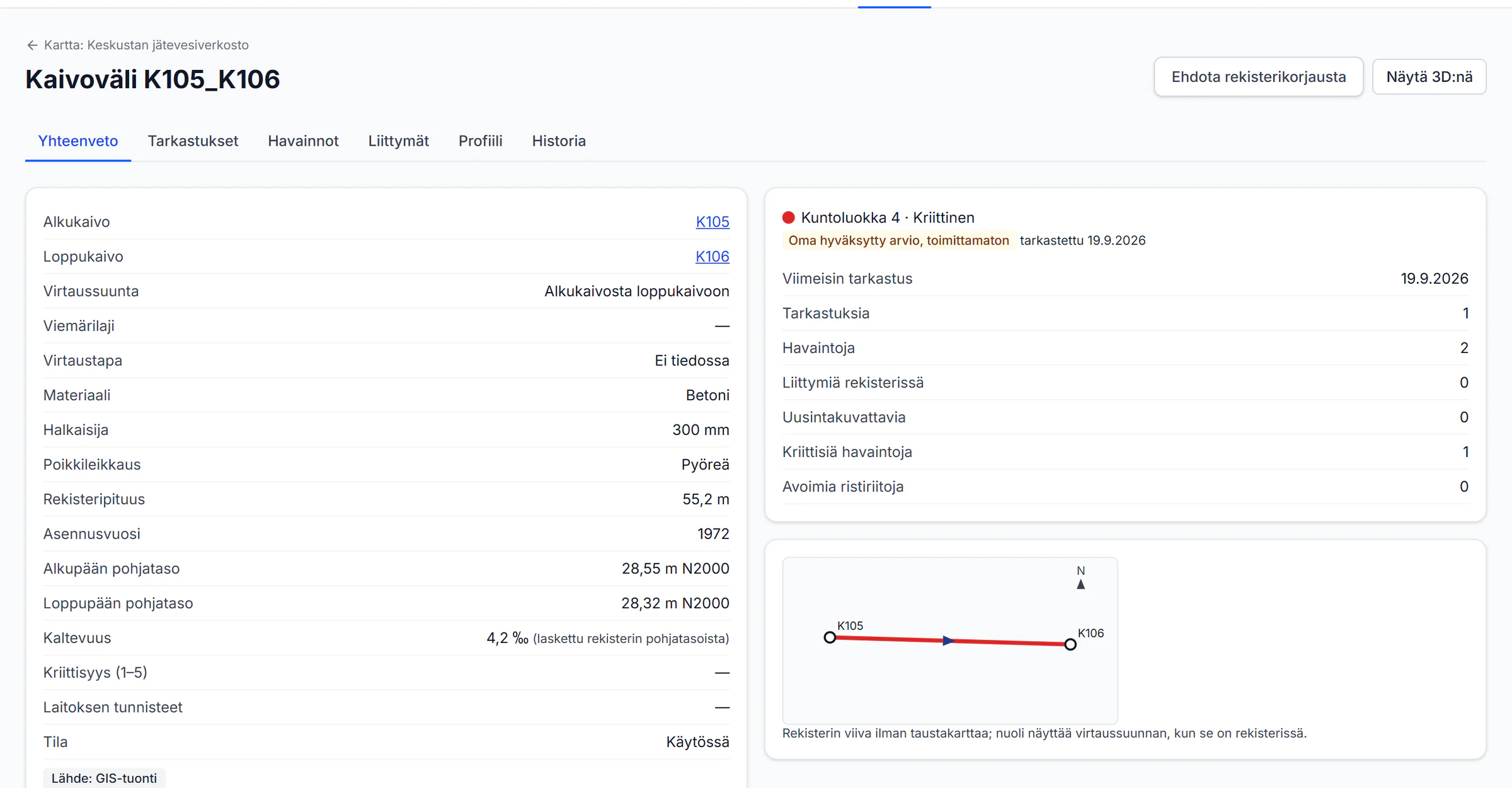Go to the Liittymät tab

tap(398, 141)
